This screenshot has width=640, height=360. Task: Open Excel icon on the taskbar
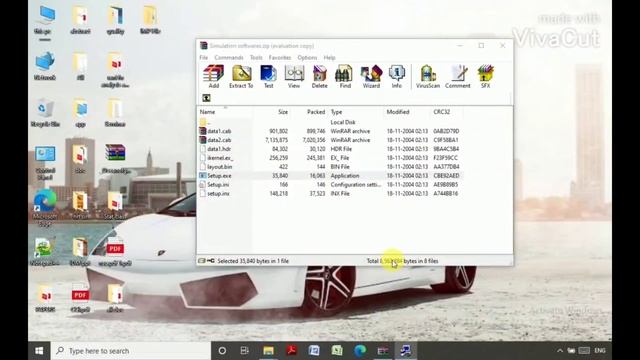pyautogui.click(x=337, y=351)
